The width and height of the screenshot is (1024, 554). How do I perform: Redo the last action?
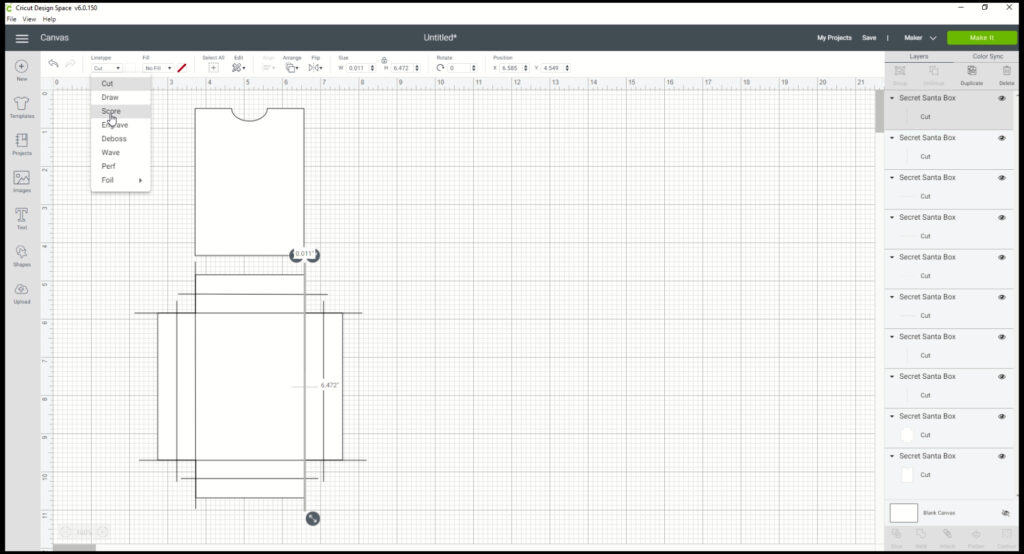(70, 63)
